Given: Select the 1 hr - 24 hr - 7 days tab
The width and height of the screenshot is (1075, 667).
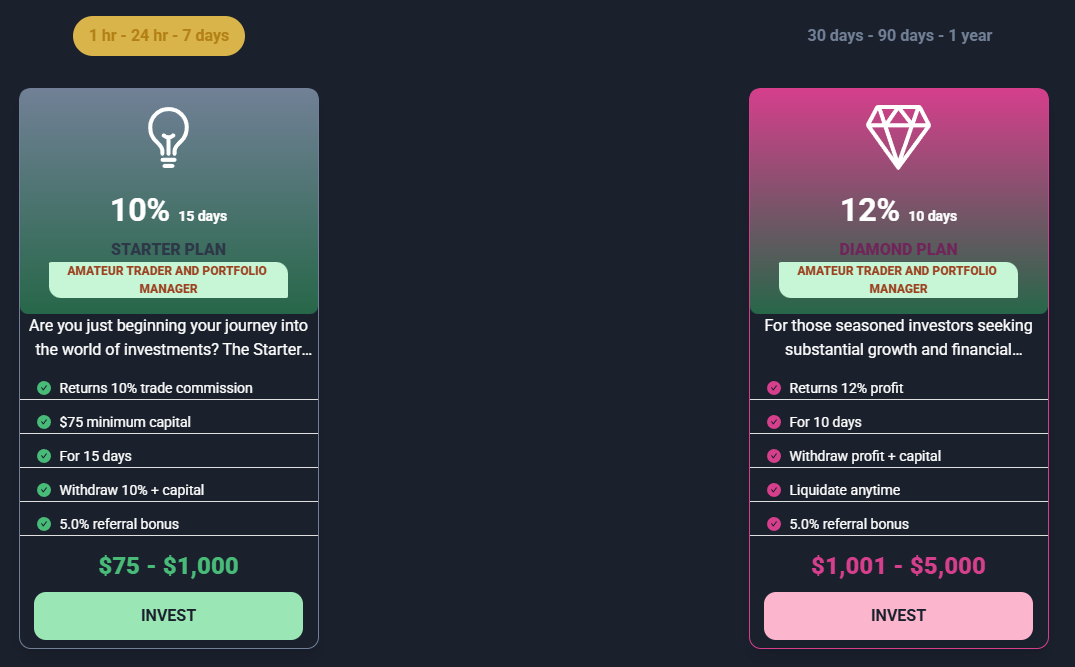Looking at the screenshot, I should tap(159, 36).
